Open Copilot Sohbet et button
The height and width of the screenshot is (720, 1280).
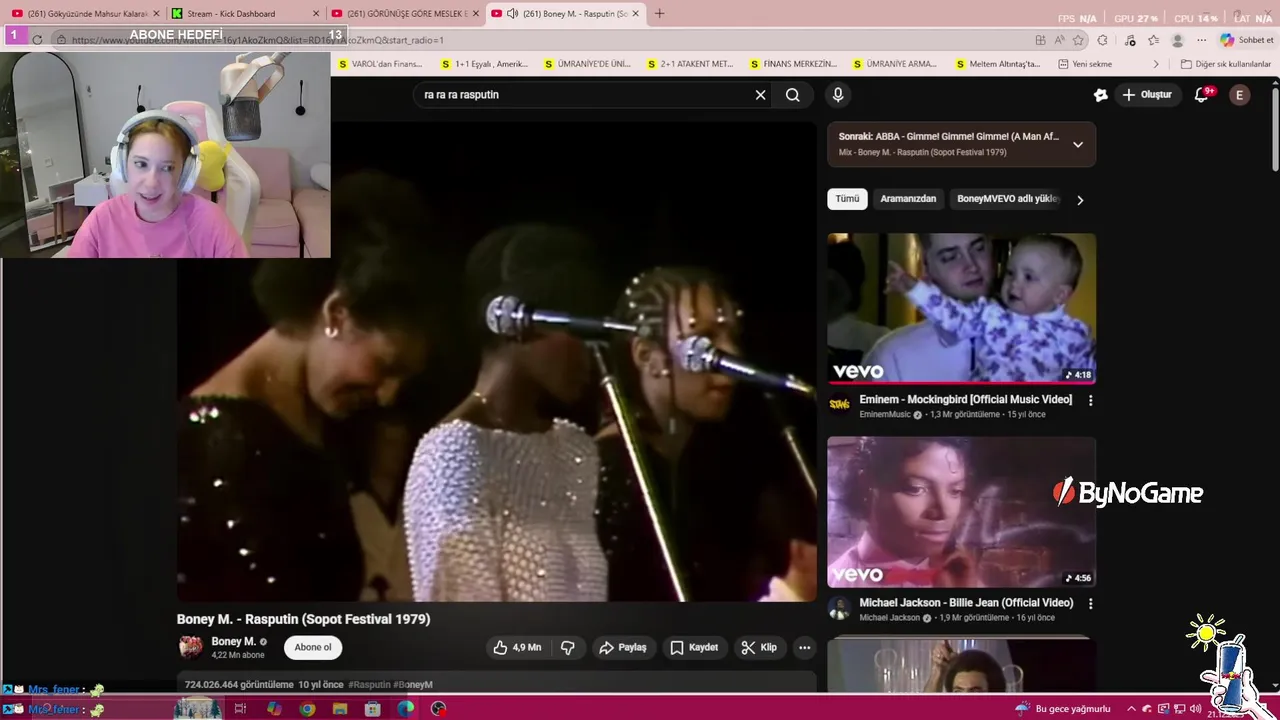pyautogui.click(x=1247, y=40)
